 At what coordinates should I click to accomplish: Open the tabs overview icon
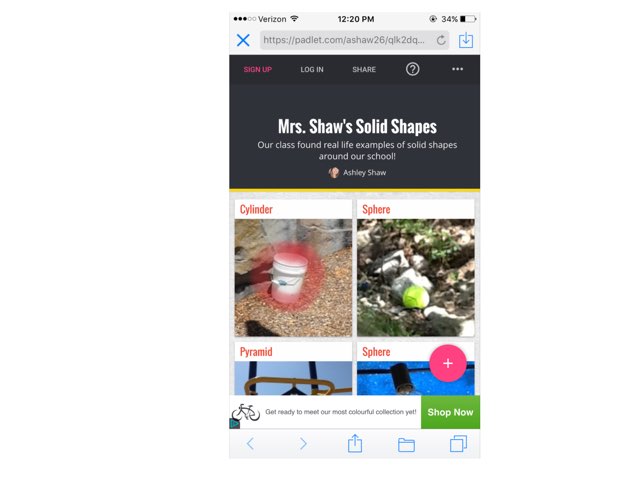[x=458, y=443]
